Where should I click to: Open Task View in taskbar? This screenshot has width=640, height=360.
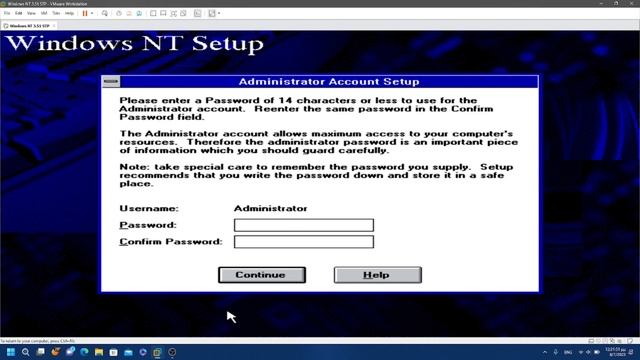[40, 352]
